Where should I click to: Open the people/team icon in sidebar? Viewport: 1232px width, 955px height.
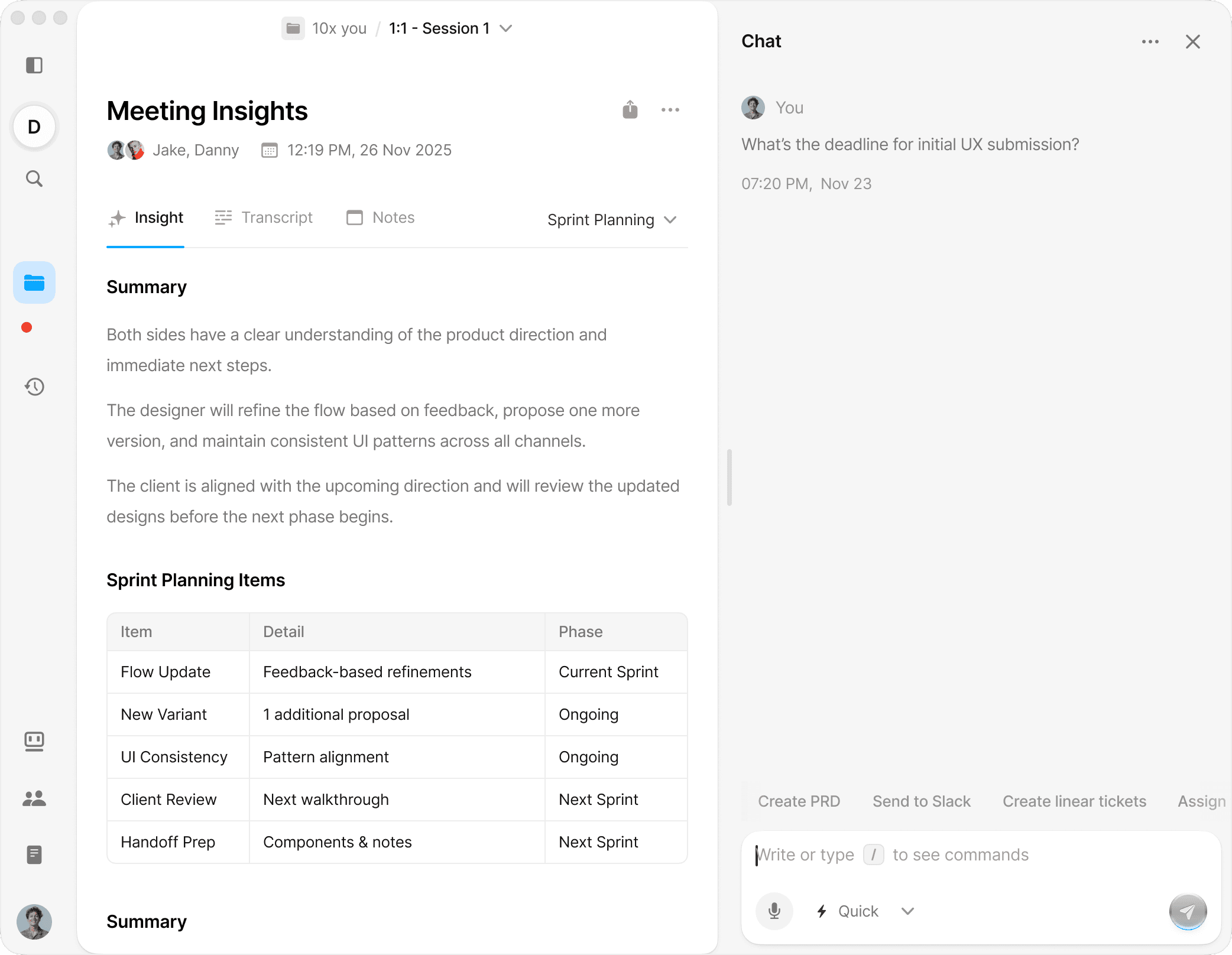point(34,798)
